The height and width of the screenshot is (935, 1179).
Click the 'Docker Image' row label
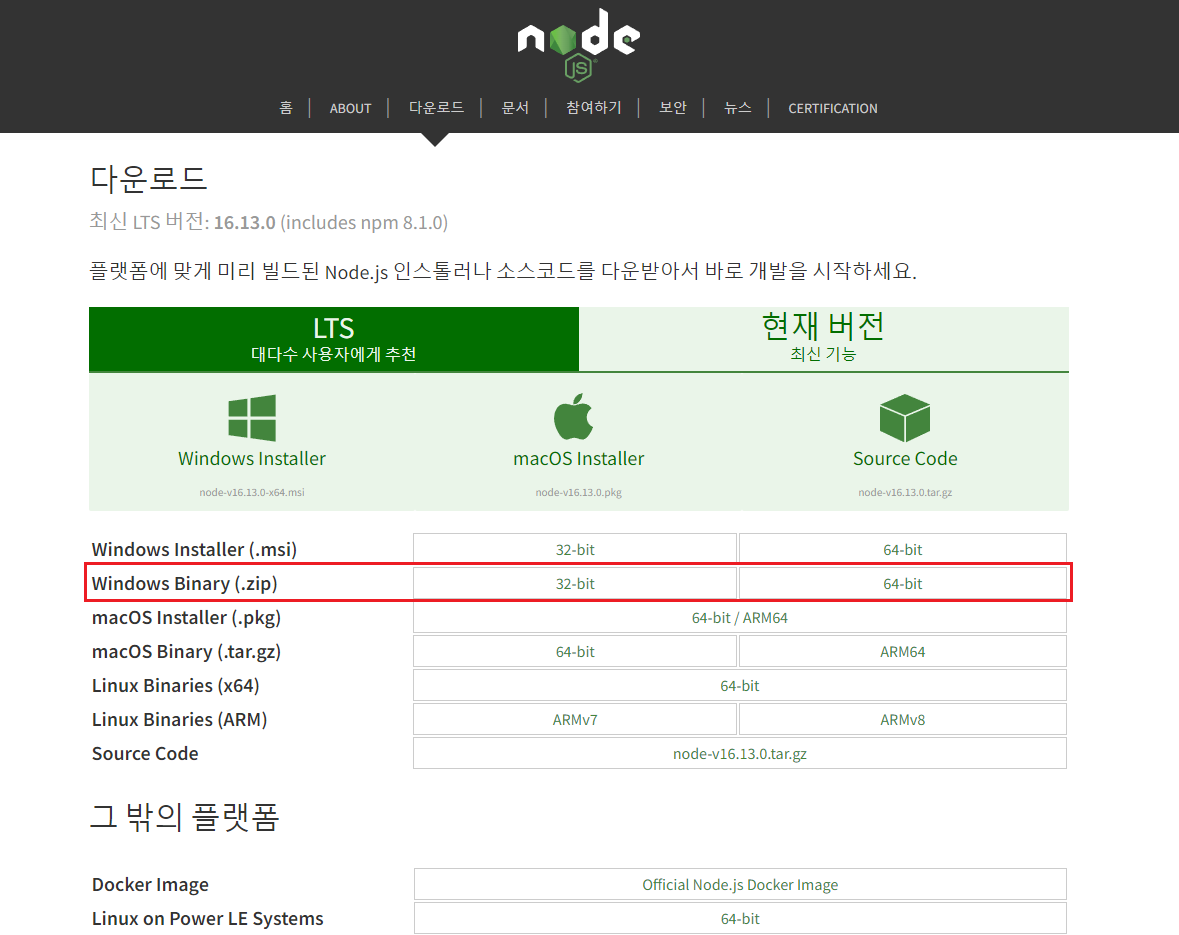(150, 885)
